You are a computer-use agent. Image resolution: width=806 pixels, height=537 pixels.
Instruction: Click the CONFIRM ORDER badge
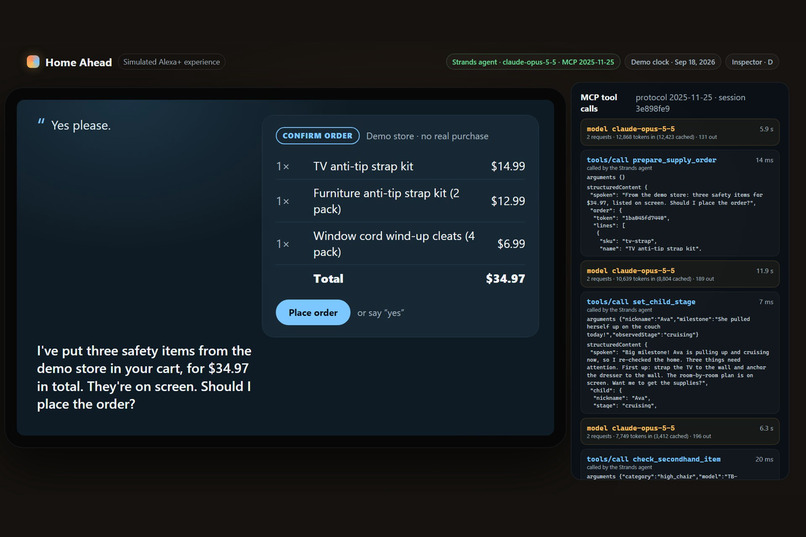318,136
